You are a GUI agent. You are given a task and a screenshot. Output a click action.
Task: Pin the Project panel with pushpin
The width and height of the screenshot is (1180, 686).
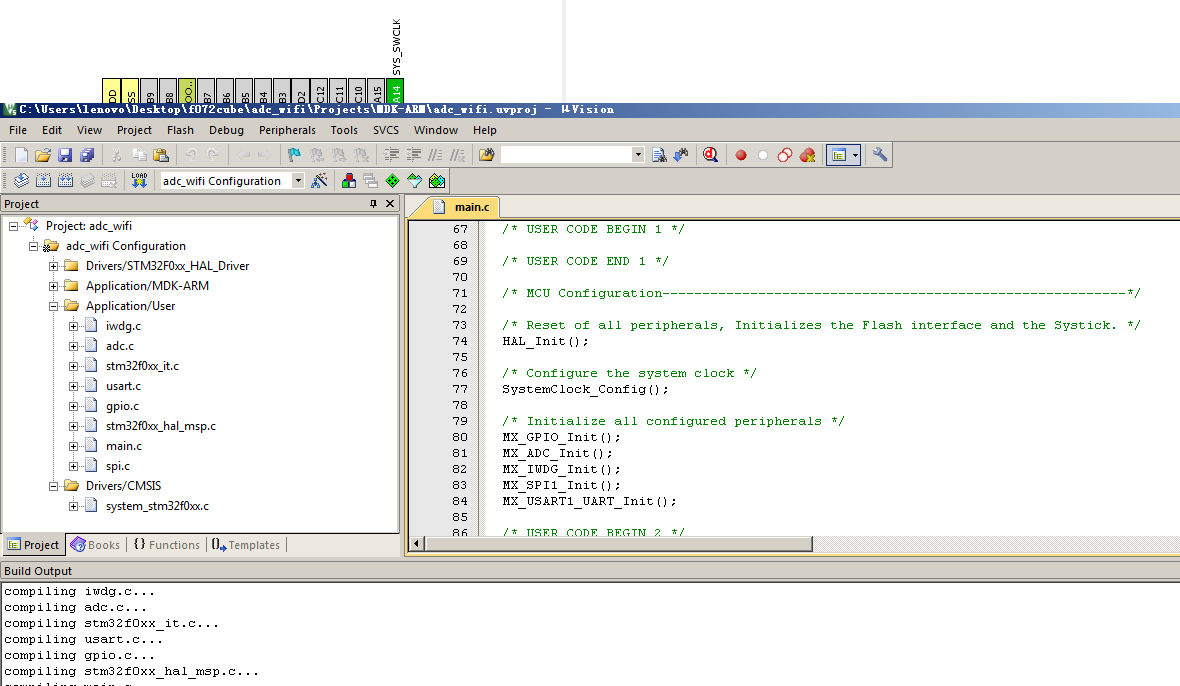[x=373, y=204]
